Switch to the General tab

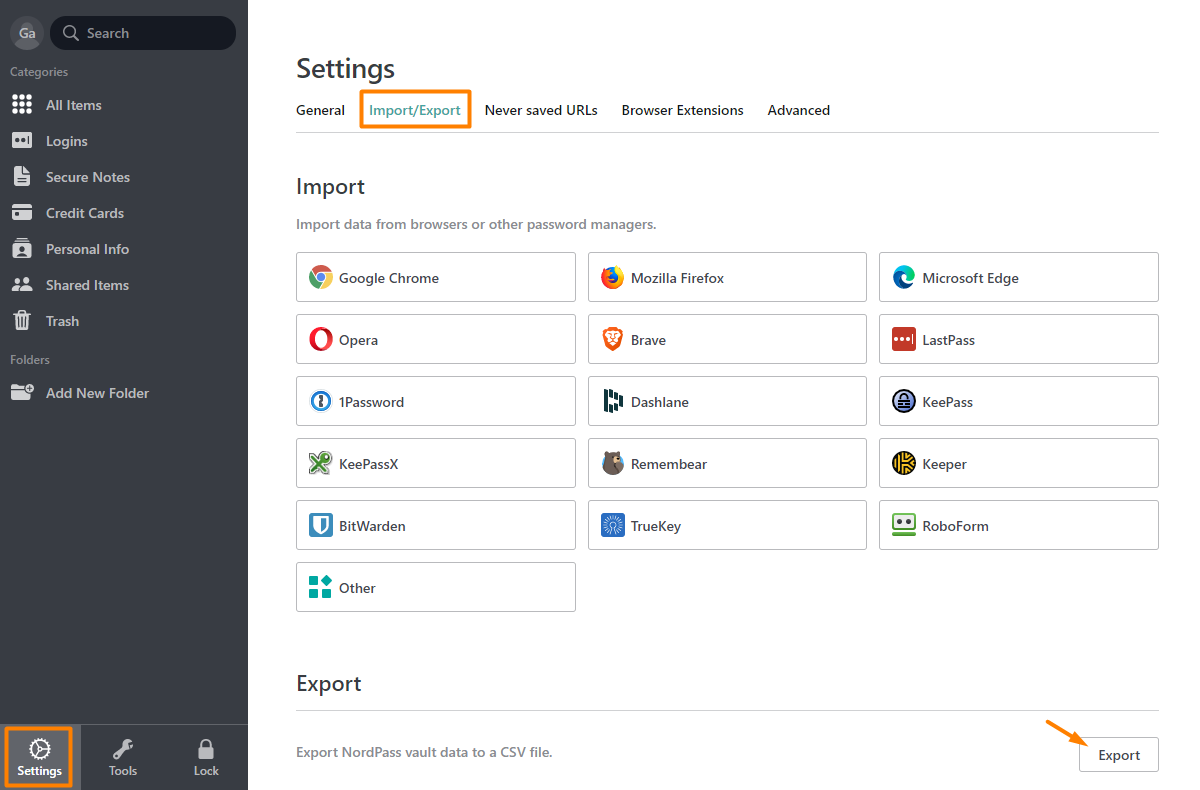320,110
